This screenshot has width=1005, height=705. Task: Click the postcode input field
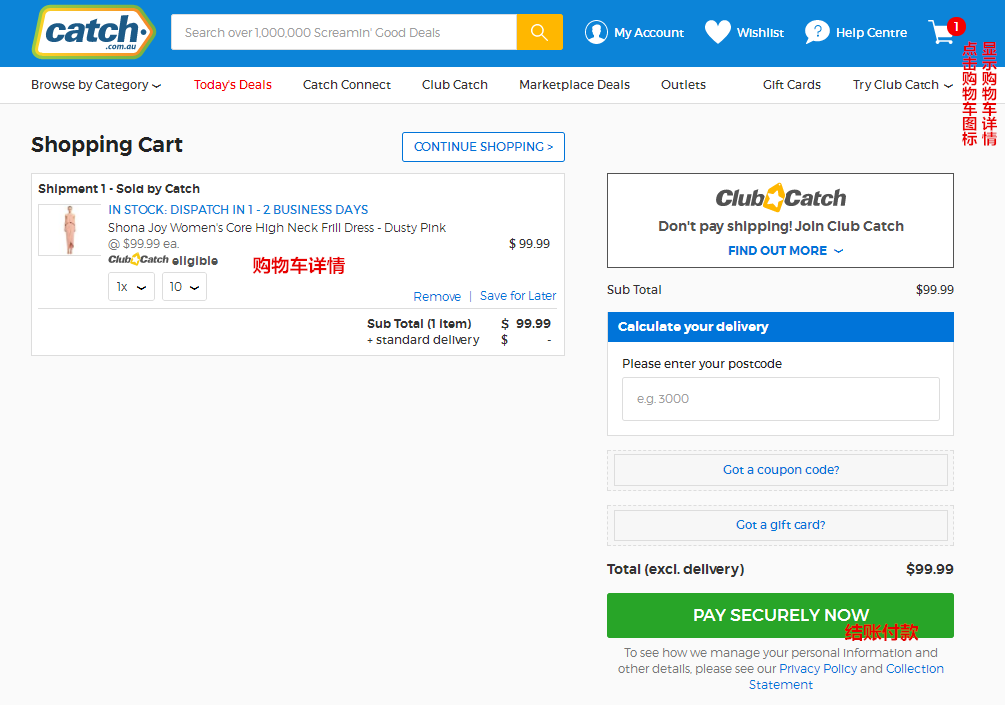pyautogui.click(x=781, y=399)
